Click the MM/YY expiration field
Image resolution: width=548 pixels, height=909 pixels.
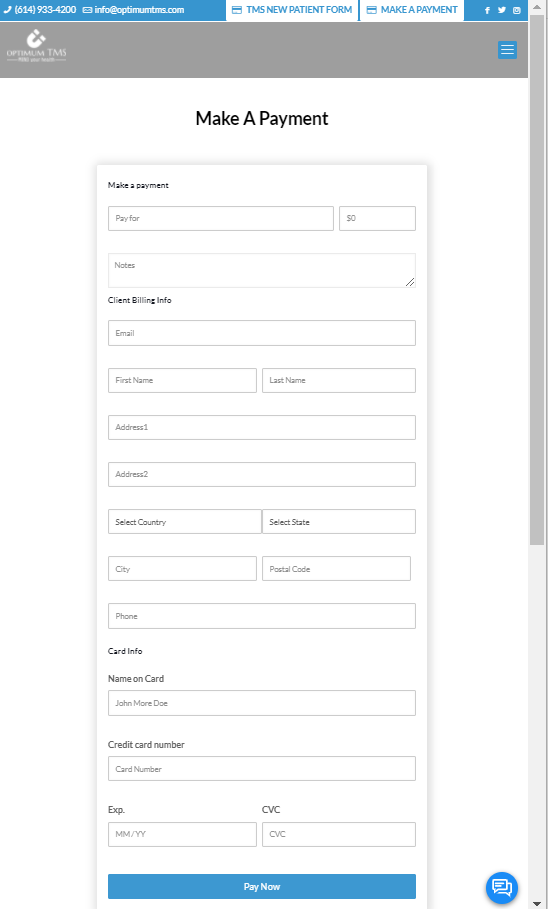point(182,834)
